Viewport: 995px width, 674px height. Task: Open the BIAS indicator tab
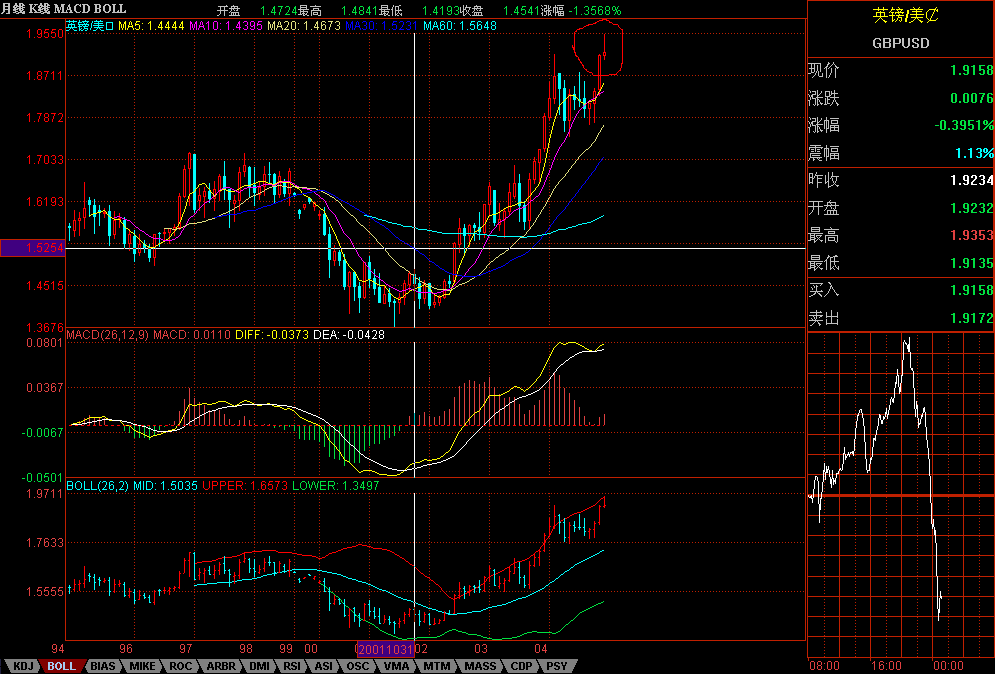click(103, 666)
